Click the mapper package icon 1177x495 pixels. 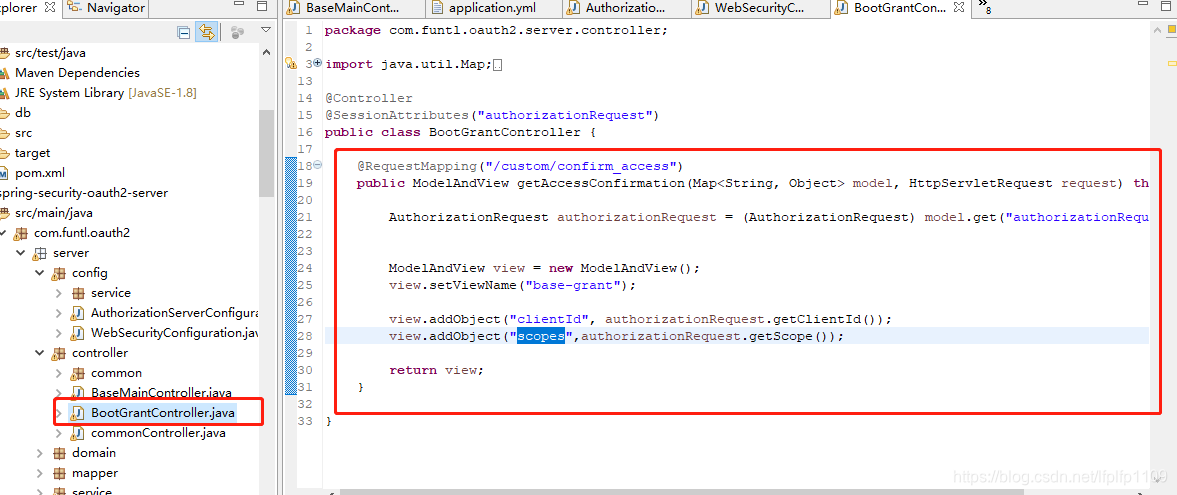[x=59, y=473]
